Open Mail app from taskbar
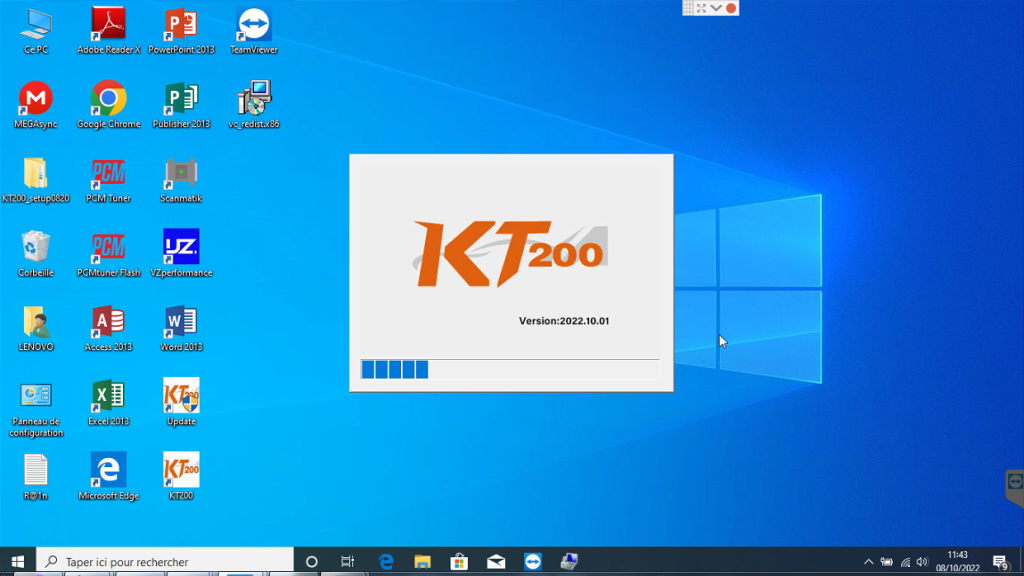The width and height of the screenshot is (1024, 576). coord(496,562)
